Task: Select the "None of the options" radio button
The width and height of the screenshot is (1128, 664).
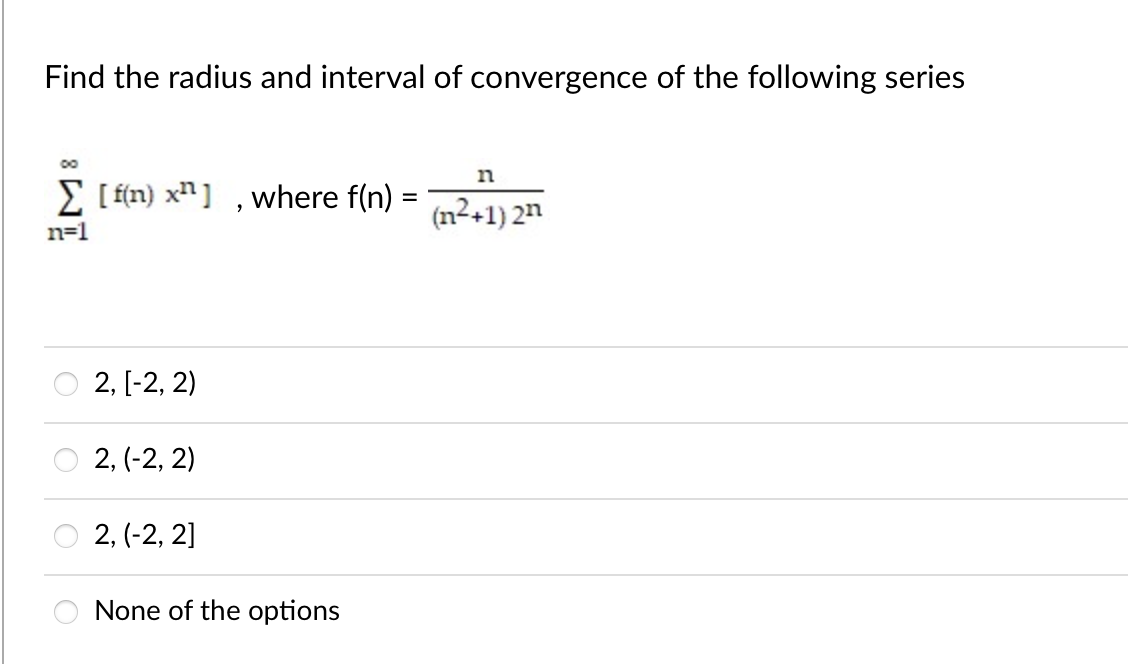Action: (64, 610)
